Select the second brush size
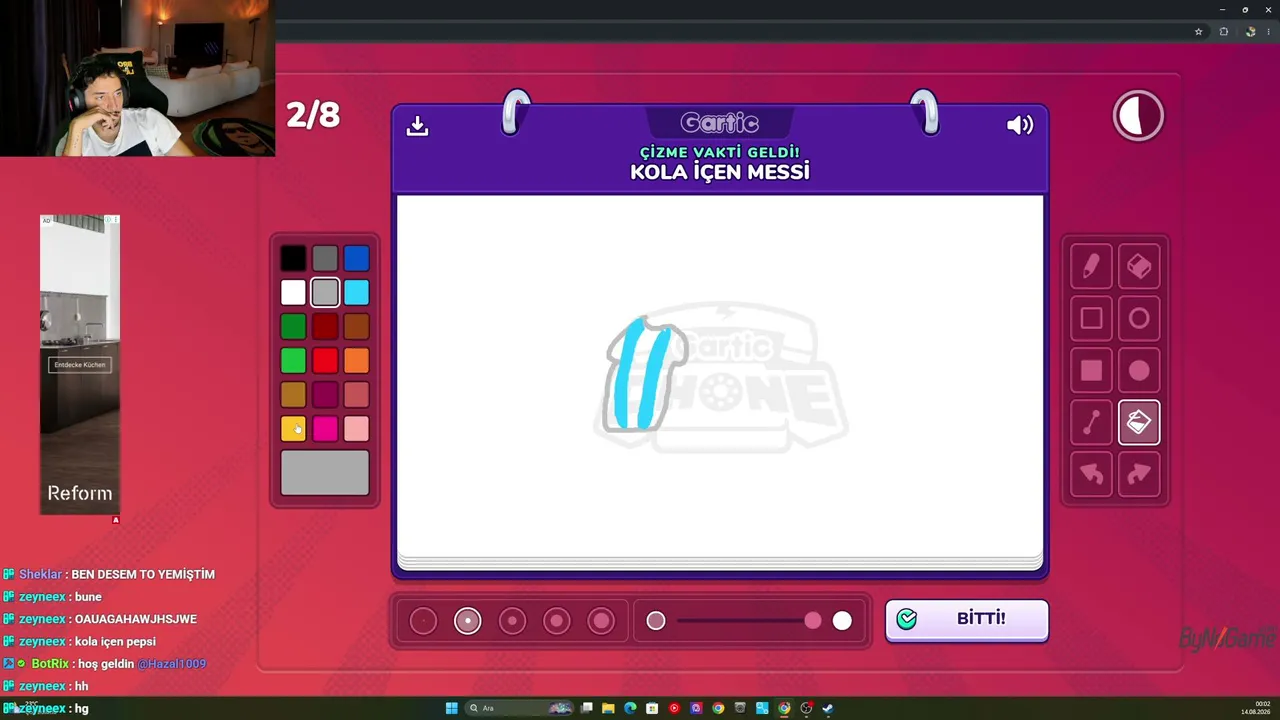 click(x=467, y=621)
